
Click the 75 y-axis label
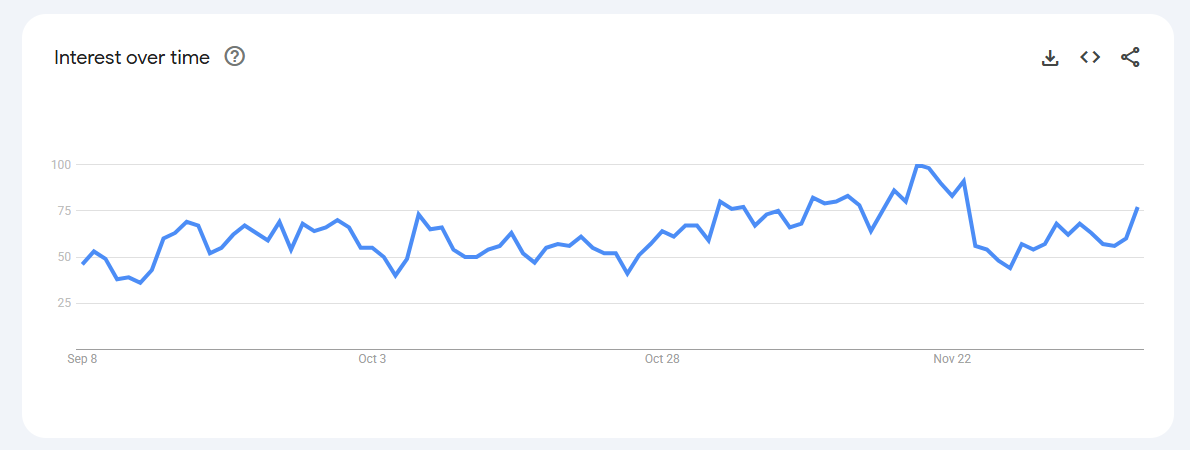click(x=66, y=211)
